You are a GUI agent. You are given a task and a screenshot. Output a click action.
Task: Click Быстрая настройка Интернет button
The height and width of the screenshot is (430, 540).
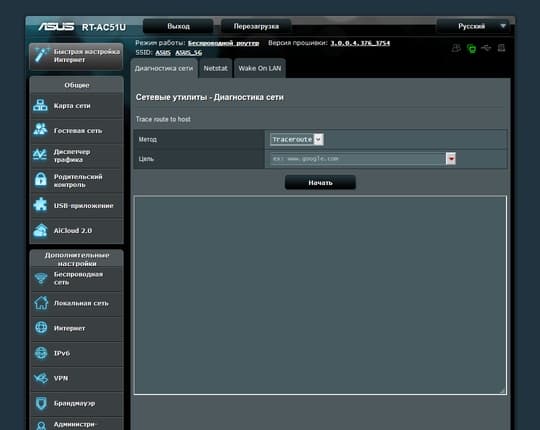pyautogui.click(x=76, y=56)
